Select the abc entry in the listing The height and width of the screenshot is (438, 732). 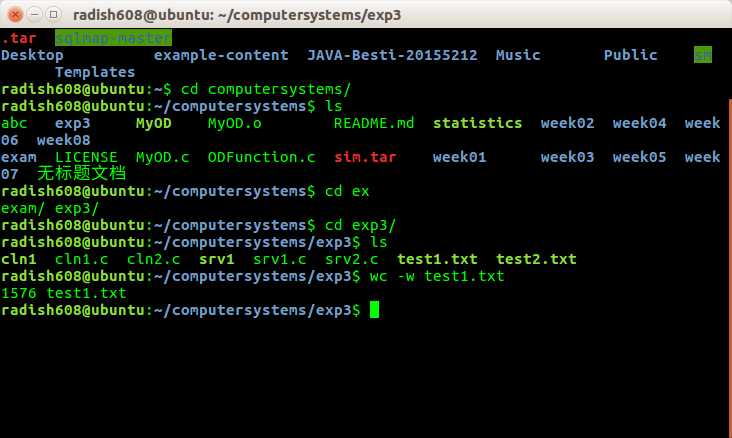(x=14, y=123)
